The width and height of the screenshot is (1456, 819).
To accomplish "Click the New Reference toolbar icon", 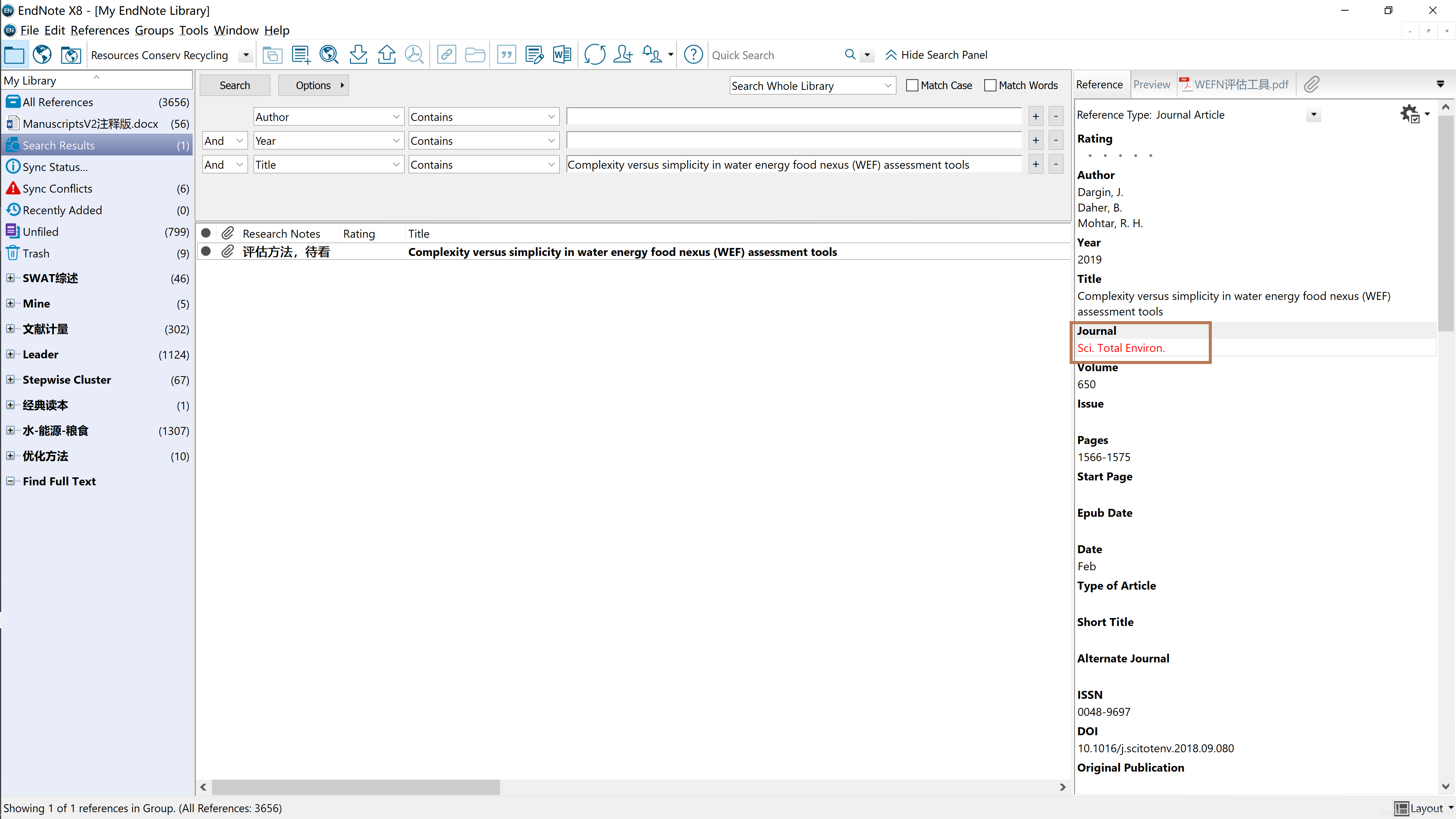I will click(301, 55).
